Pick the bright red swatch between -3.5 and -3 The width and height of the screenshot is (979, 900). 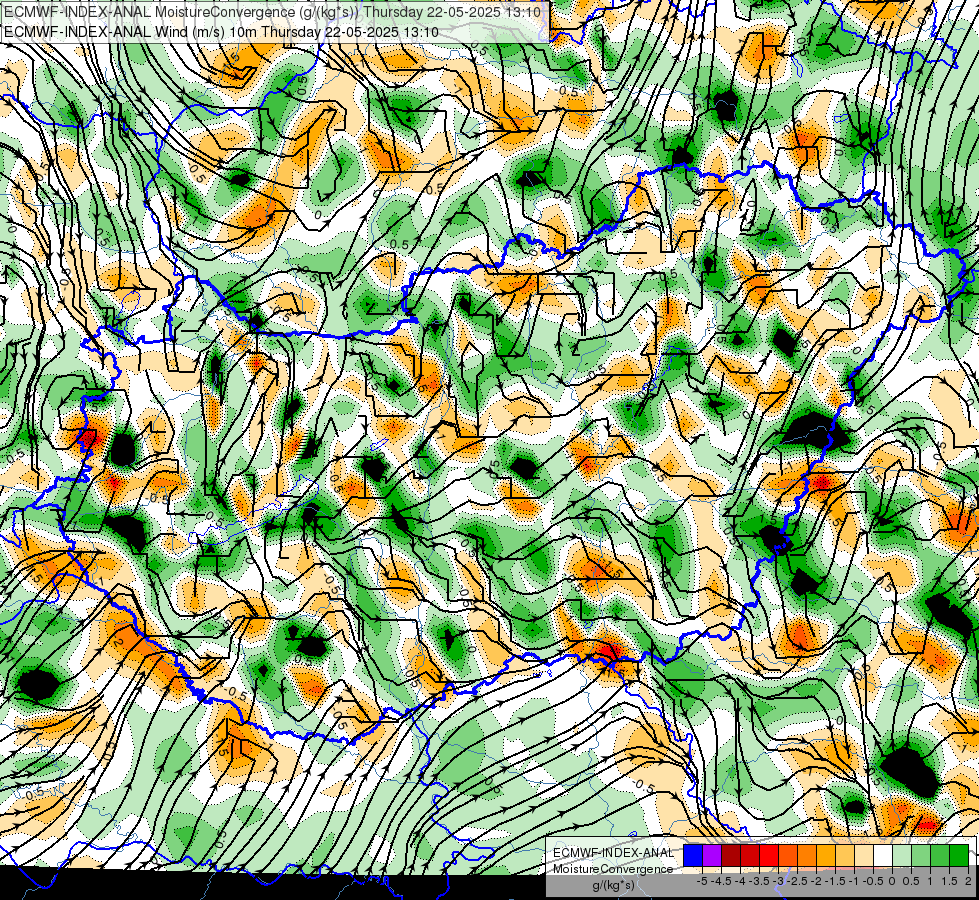pos(769,855)
